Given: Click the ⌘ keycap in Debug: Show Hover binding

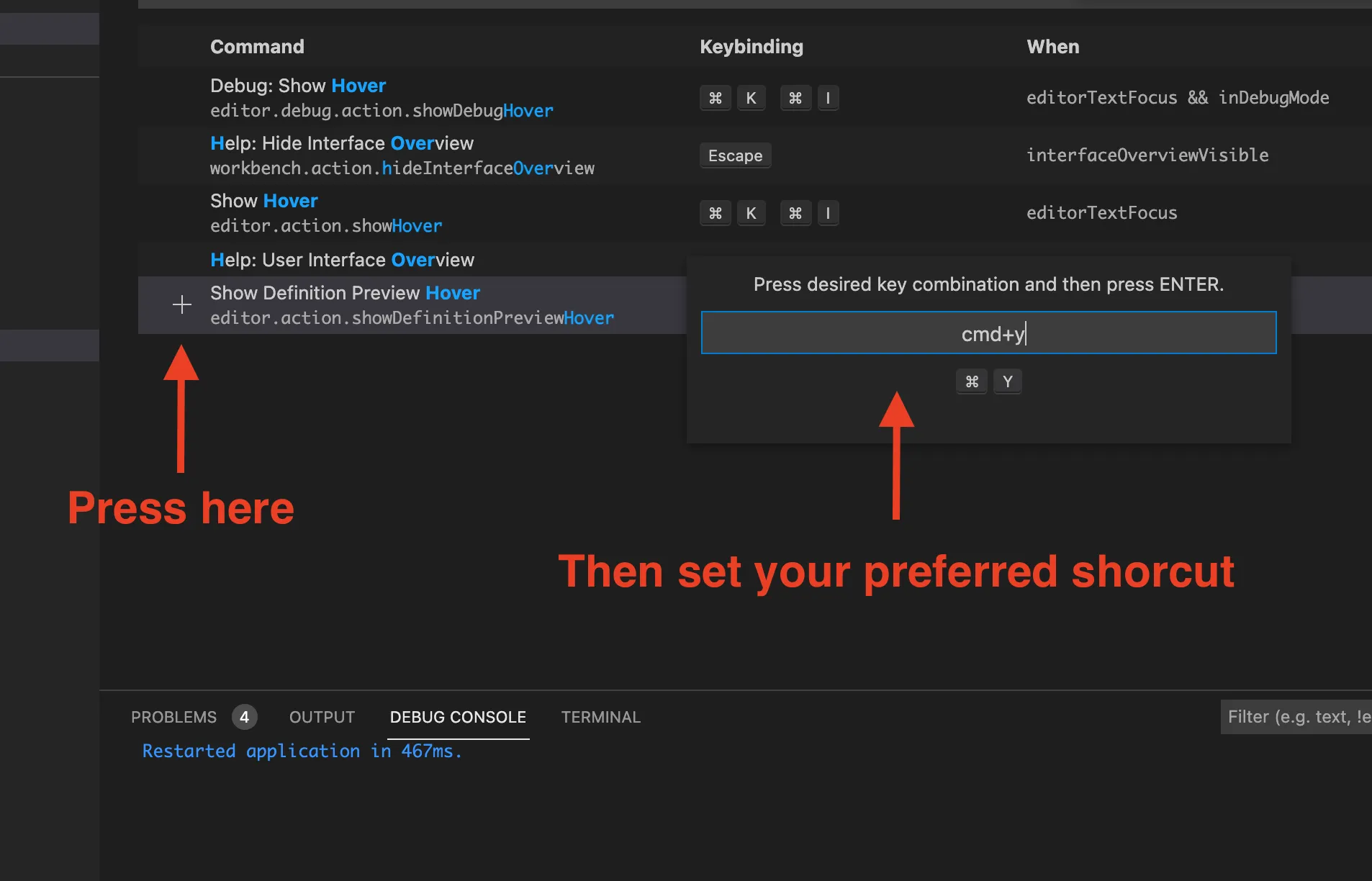Looking at the screenshot, I should coord(715,98).
